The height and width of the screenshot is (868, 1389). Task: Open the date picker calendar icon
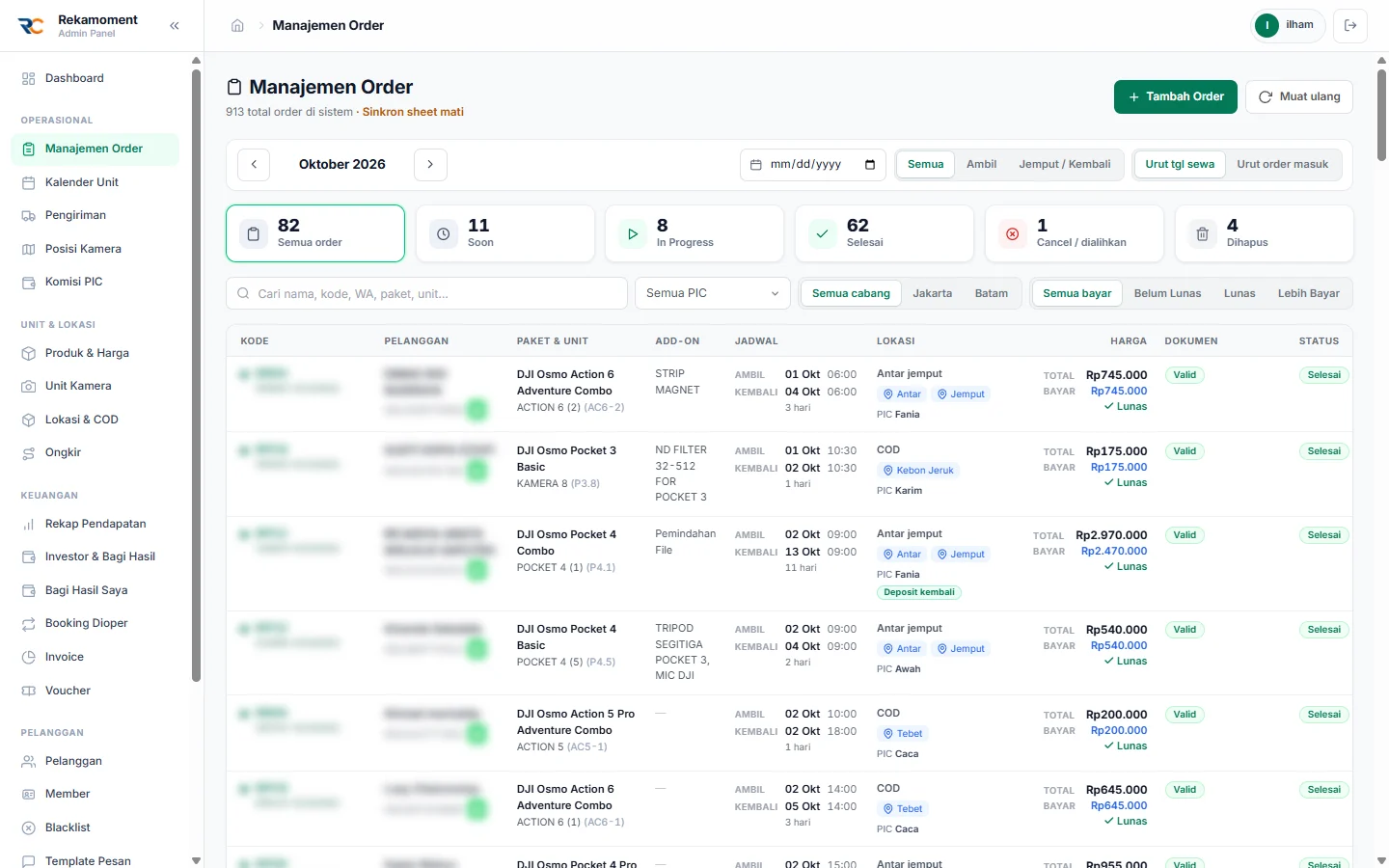coord(870,165)
